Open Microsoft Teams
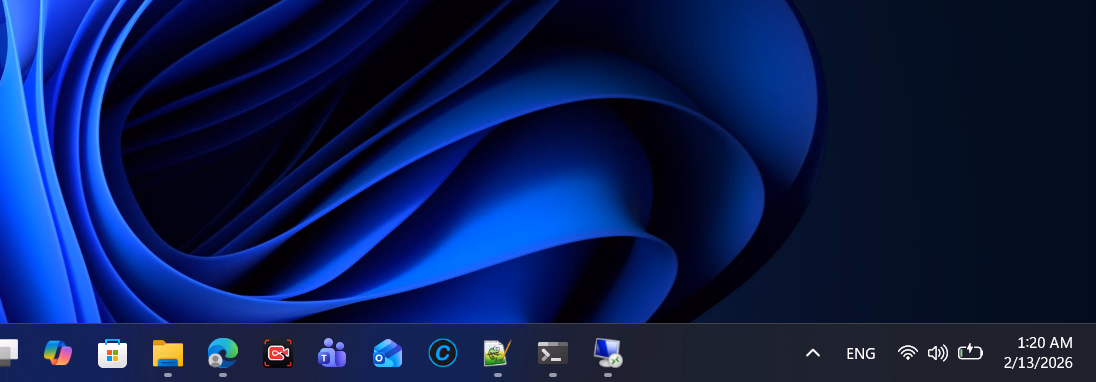This screenshot has height=382, width=1096. pos(333,353)
